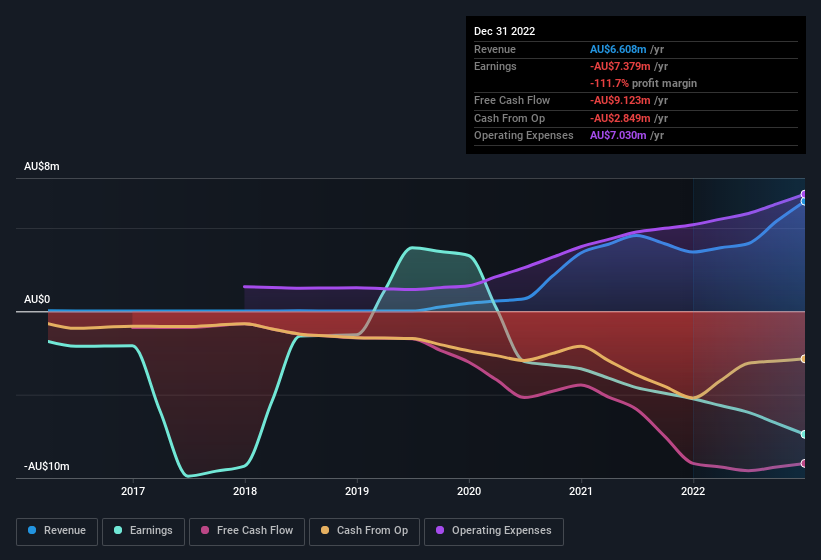Click the 2020 x-axis label
The height and width of the screenshot is (560, 821).
click(469, 491)
